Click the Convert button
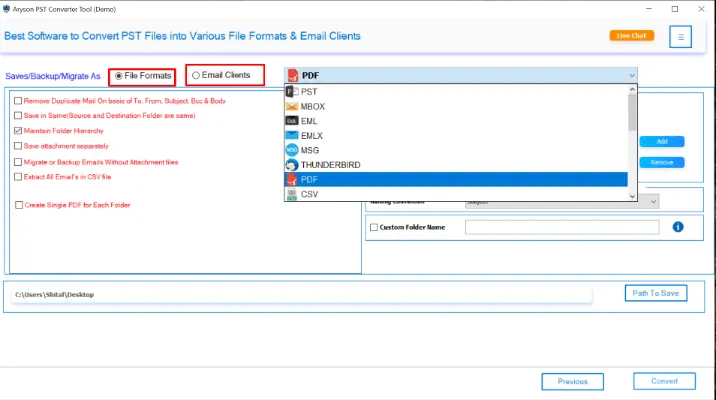The height and width of the screenshot is (400, 716). (664, 381)
